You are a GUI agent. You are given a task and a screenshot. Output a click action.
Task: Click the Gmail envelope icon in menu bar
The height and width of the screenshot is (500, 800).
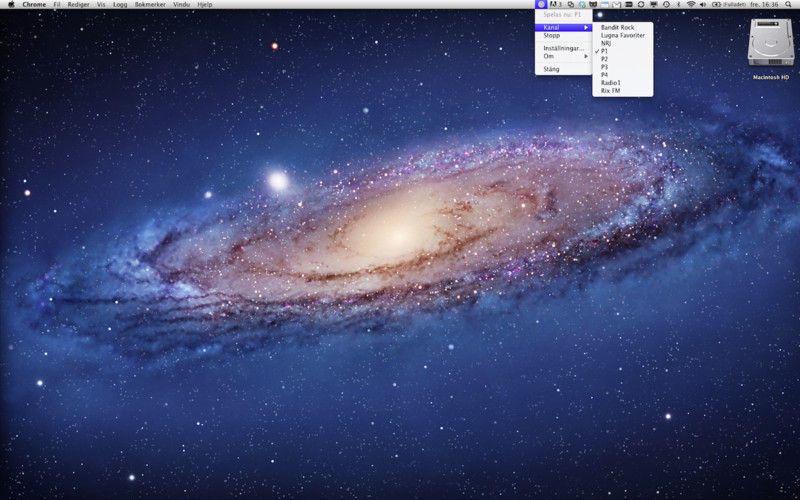pos(616,5)
